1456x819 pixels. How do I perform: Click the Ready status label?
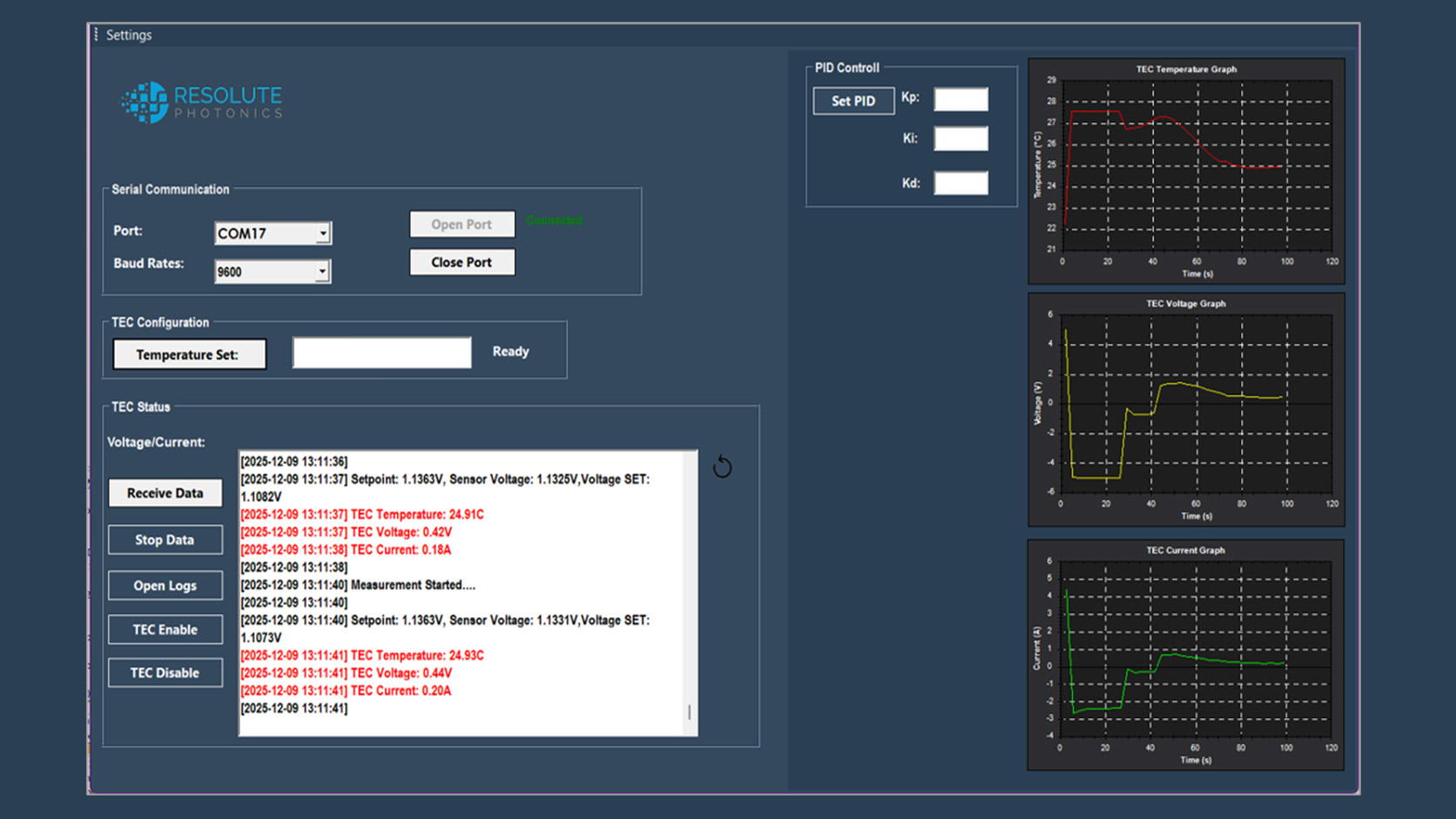[x=510, y=352]
